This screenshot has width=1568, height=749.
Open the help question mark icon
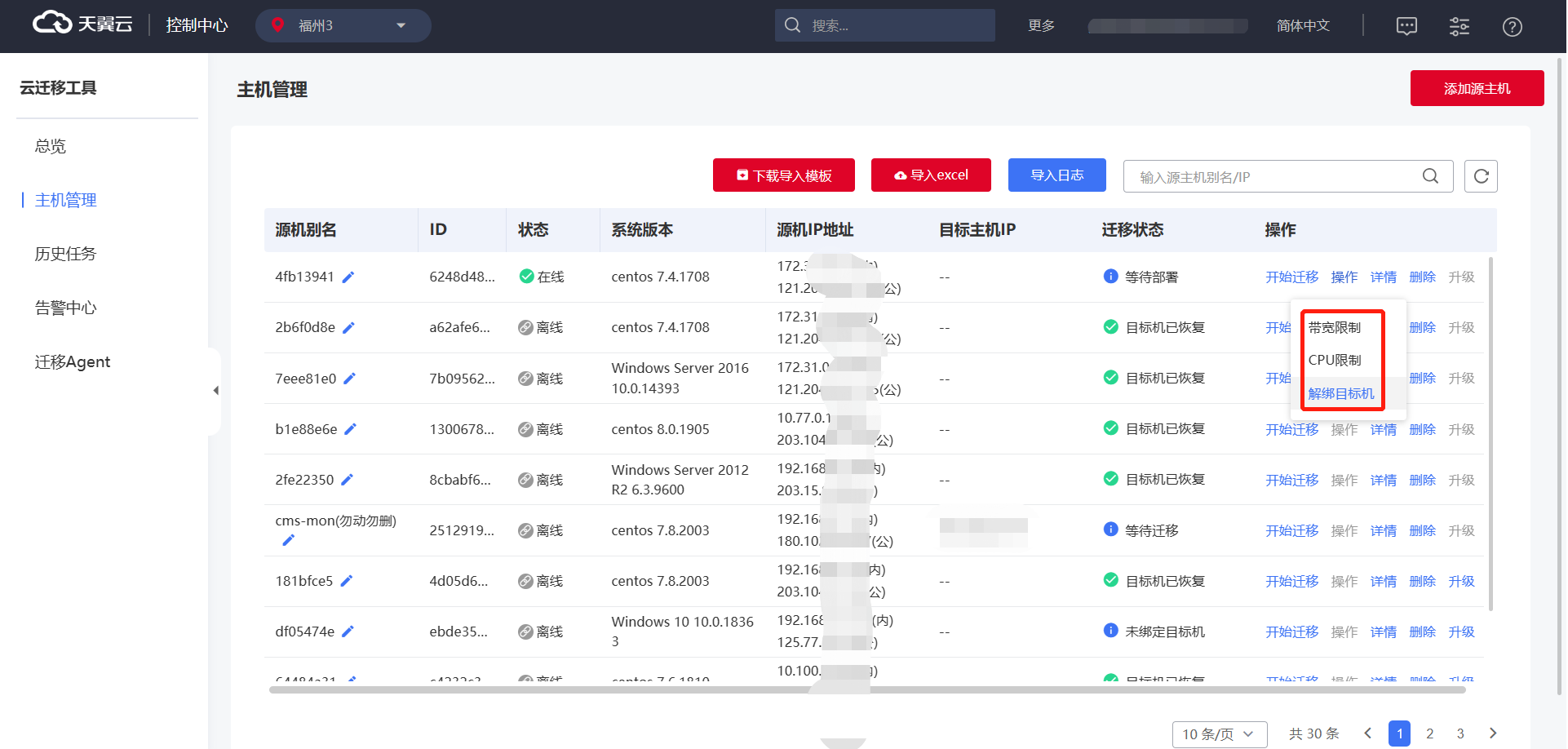1512,27
